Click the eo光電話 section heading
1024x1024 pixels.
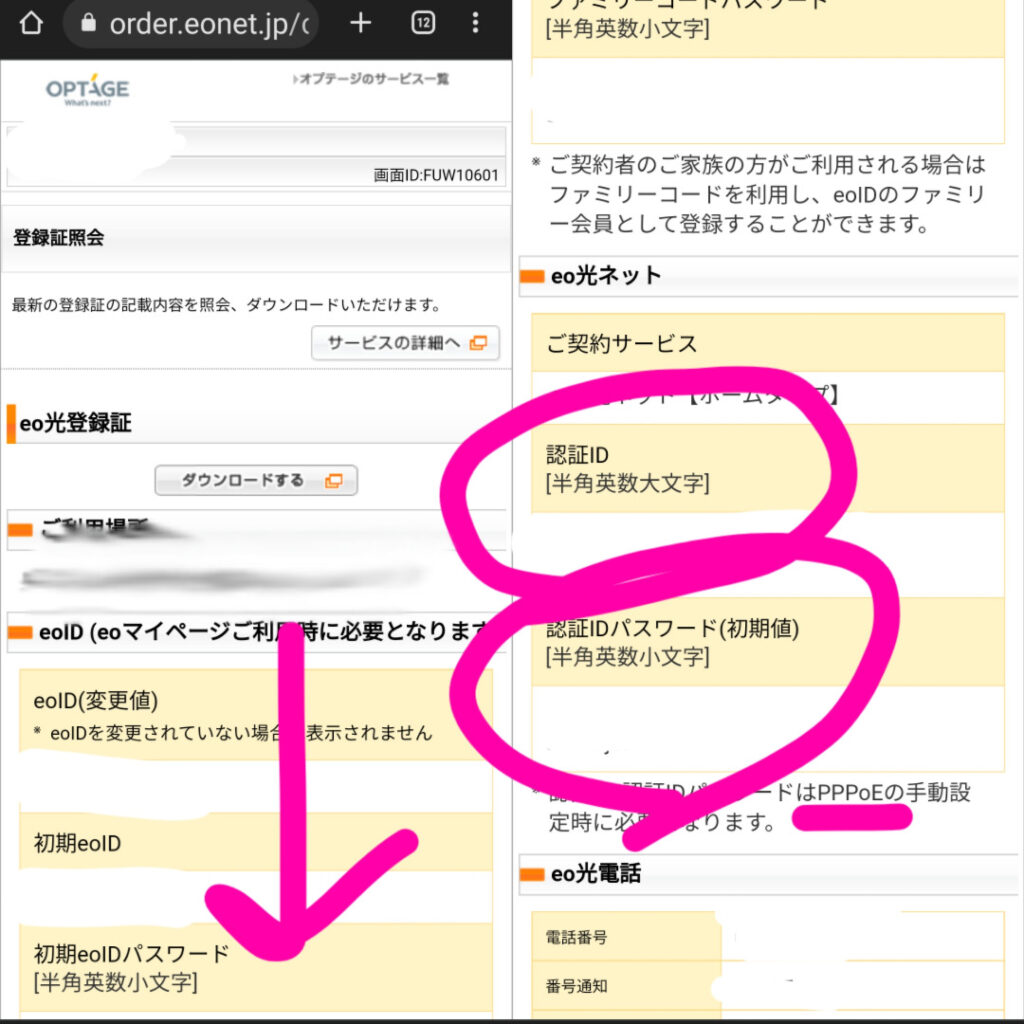[596, 874]
